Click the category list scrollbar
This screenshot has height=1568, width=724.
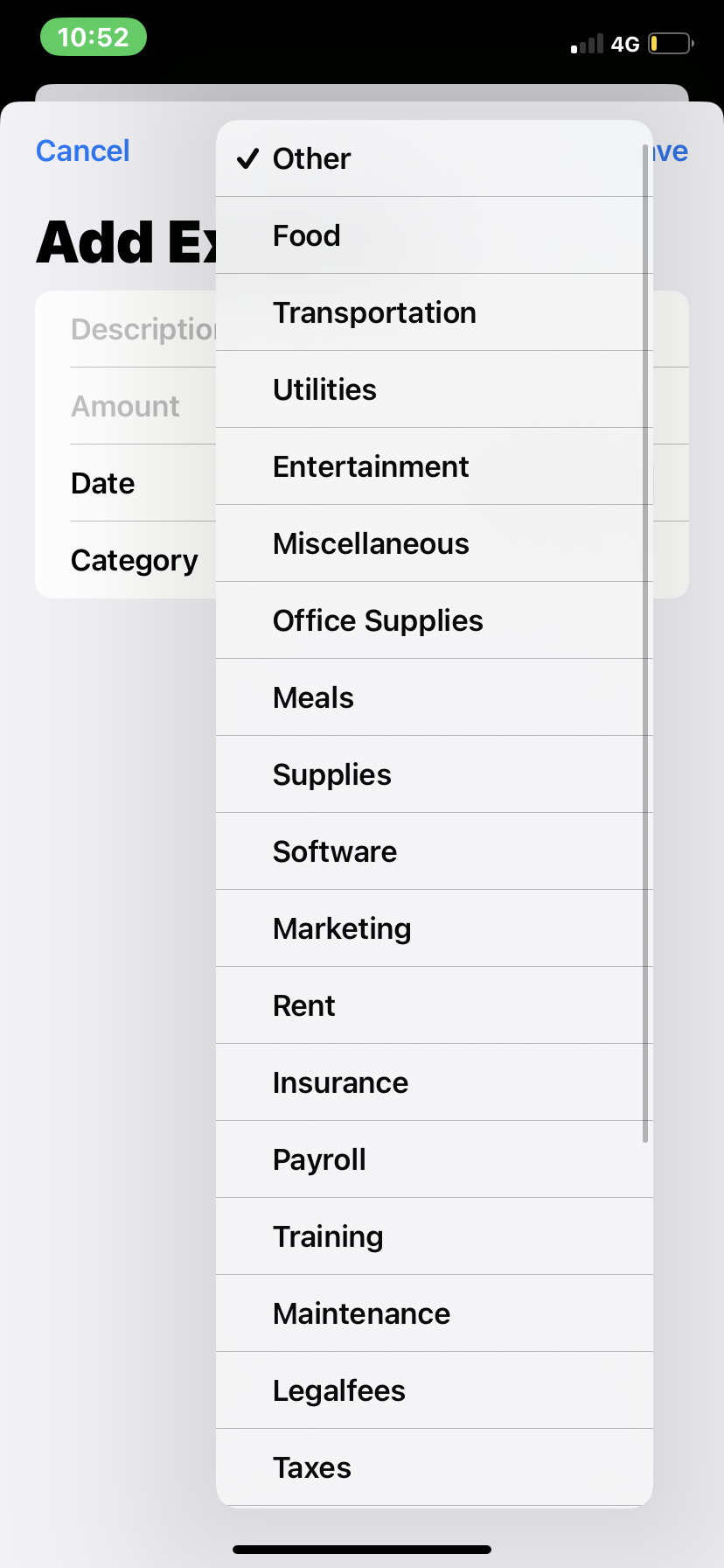[645, 643]
